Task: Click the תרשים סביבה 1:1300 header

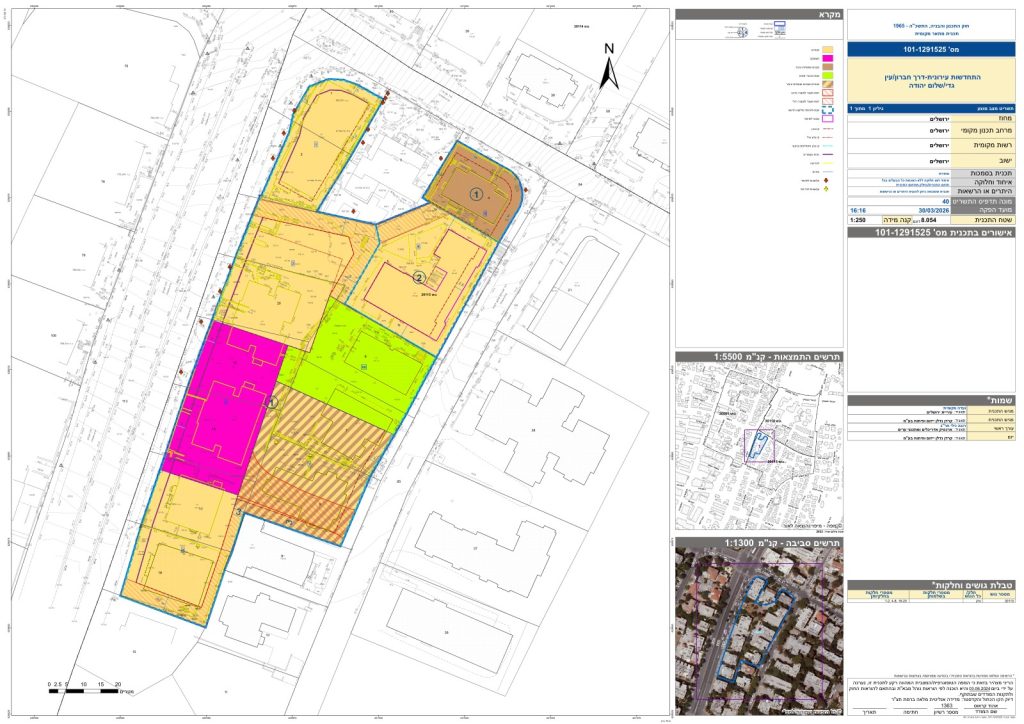Action: (x=760, y=543)
